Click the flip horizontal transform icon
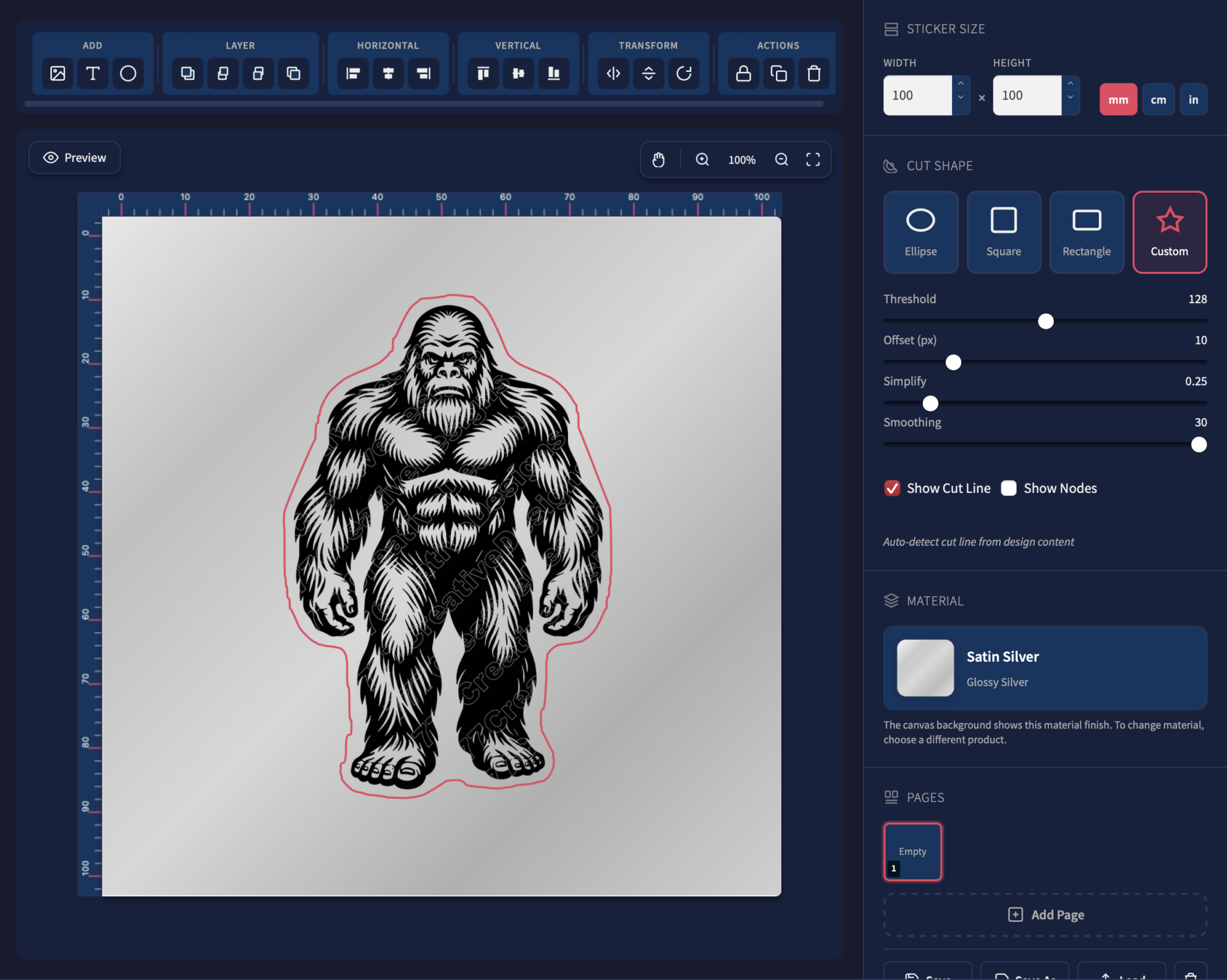The image size is (1227, 980). tap(613, 73)
